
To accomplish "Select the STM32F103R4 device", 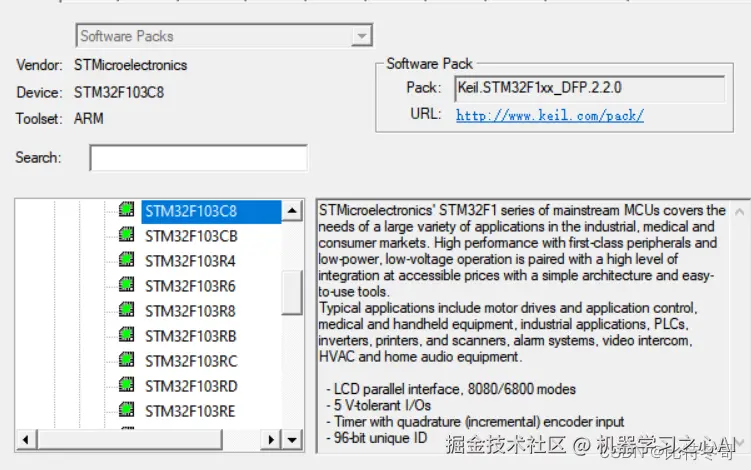I will [x=190, y=261].
